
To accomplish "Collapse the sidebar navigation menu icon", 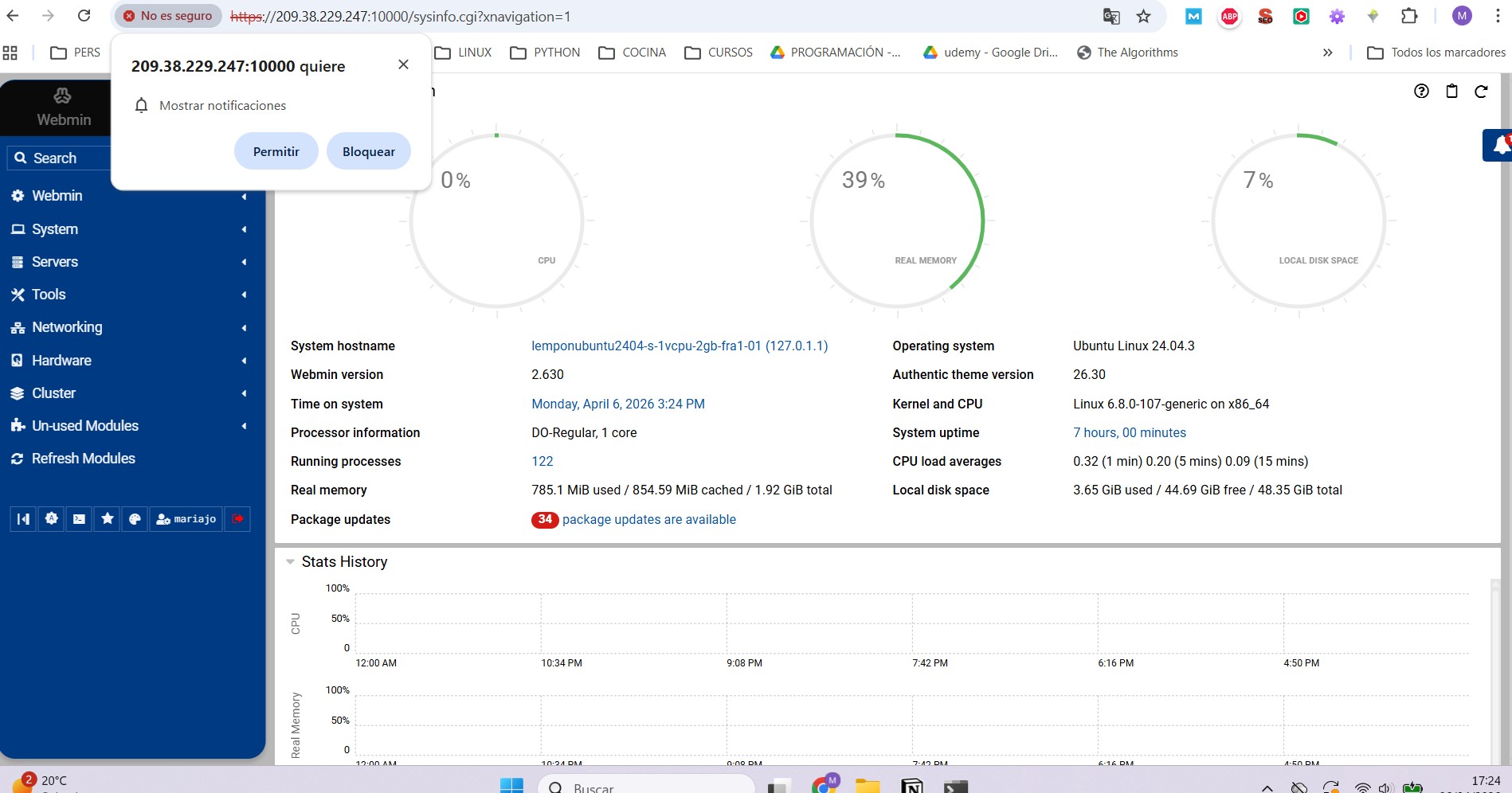I will (x=23, y=519).
